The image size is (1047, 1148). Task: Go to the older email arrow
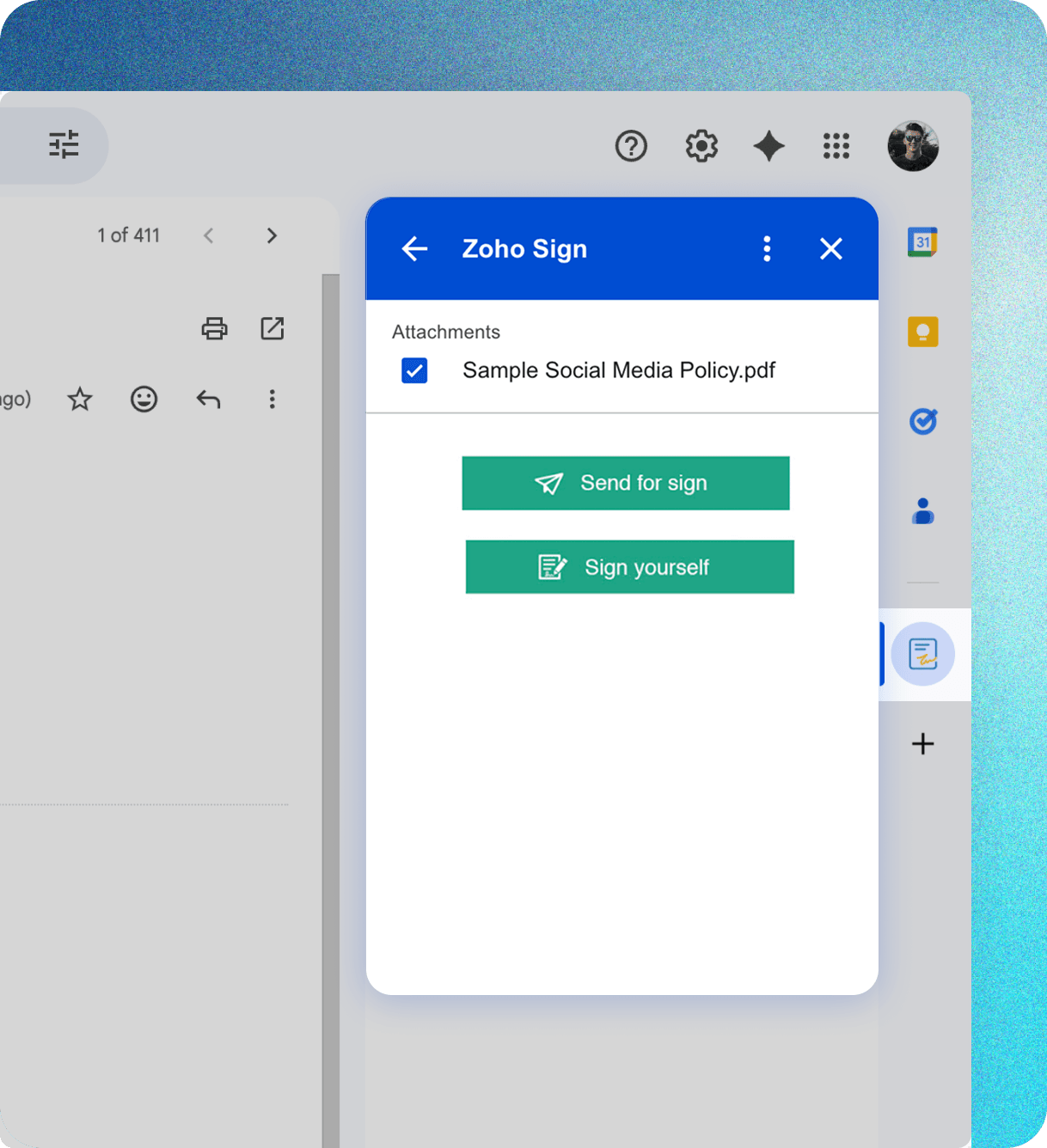tap(272, 235)
